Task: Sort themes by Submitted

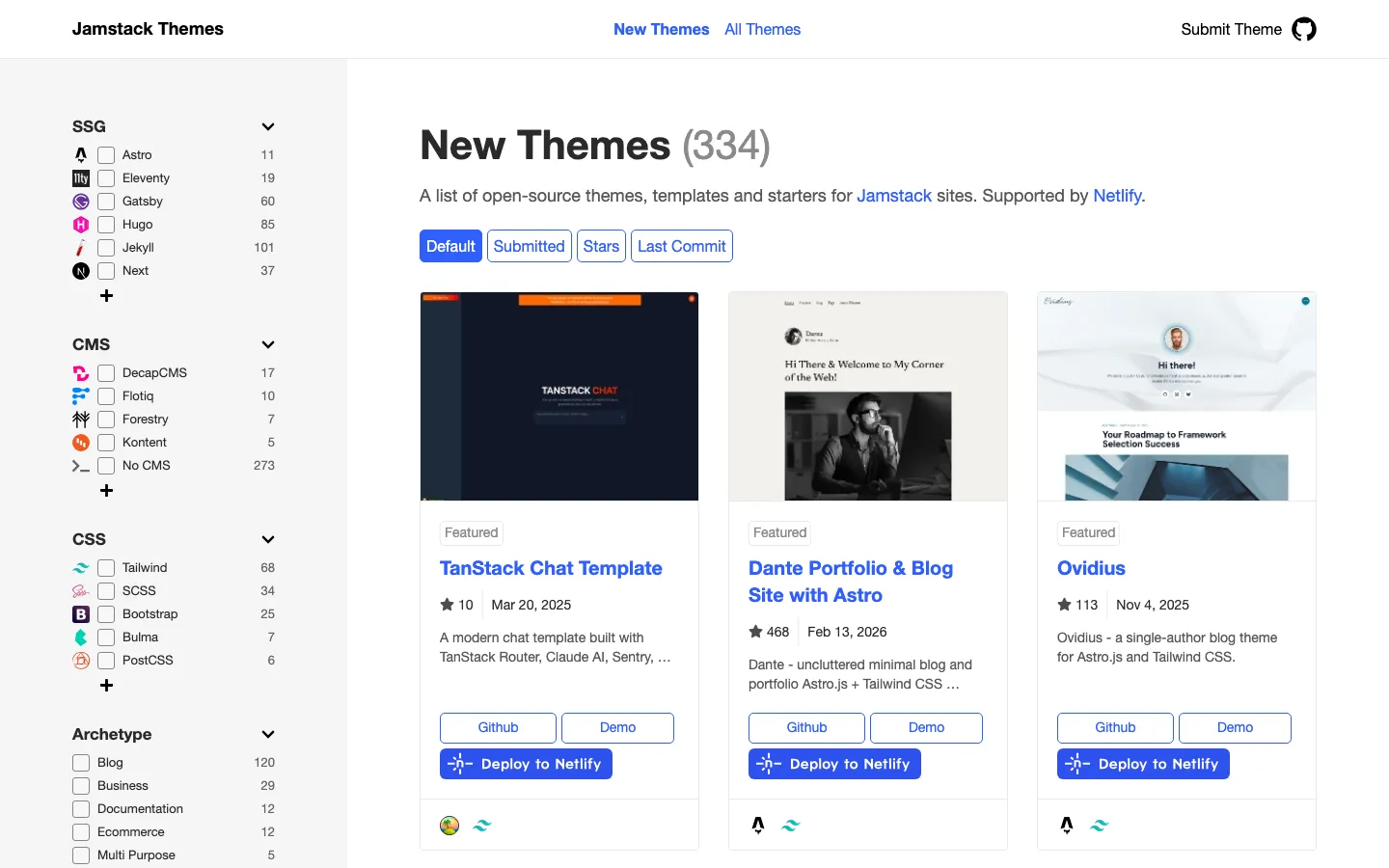Action: pos(529,246)
